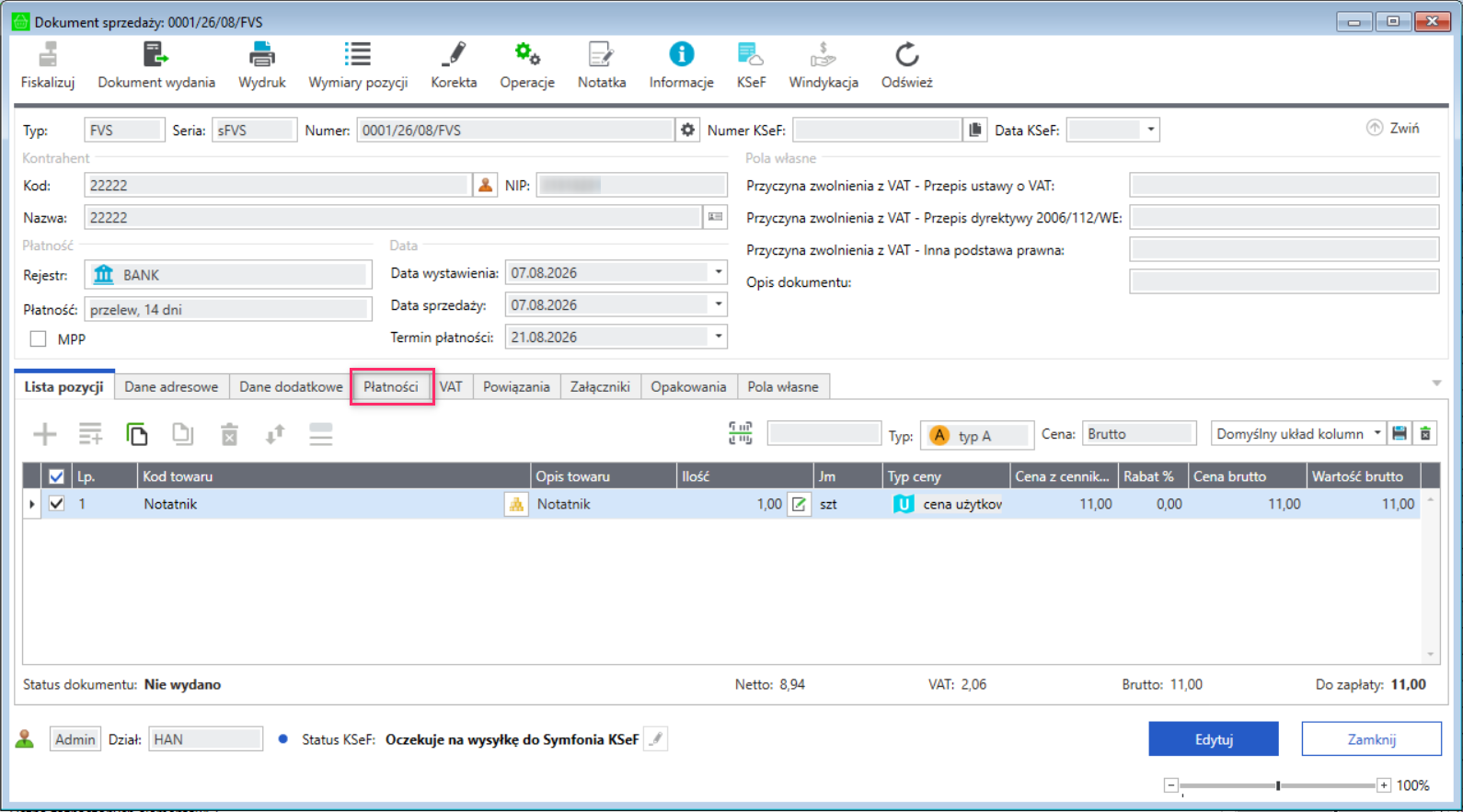The width and height of the screenshot is (1463, 812).
Task: Click the stock icon in the Notatnik row
Action: [516, 504]
